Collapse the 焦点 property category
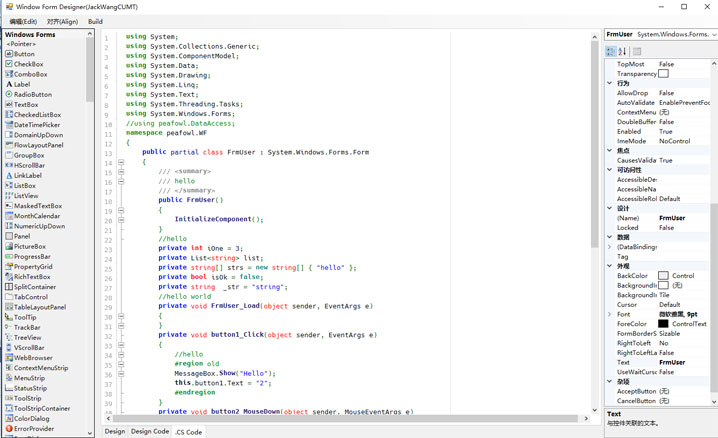The image size is (718, 438). 609,151
